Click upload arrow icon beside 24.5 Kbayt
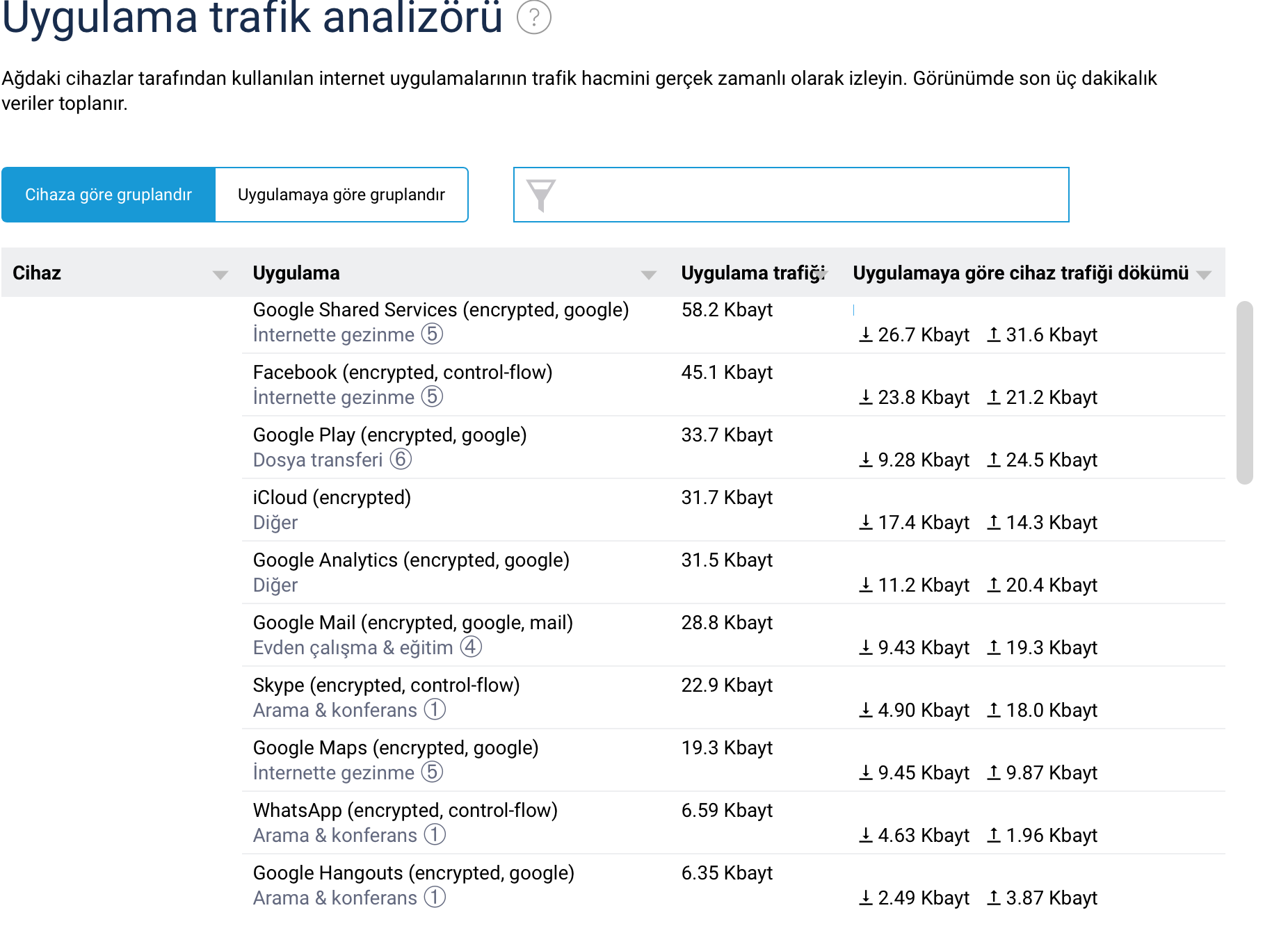This screenshot has height=933, width=1288. 994,460
